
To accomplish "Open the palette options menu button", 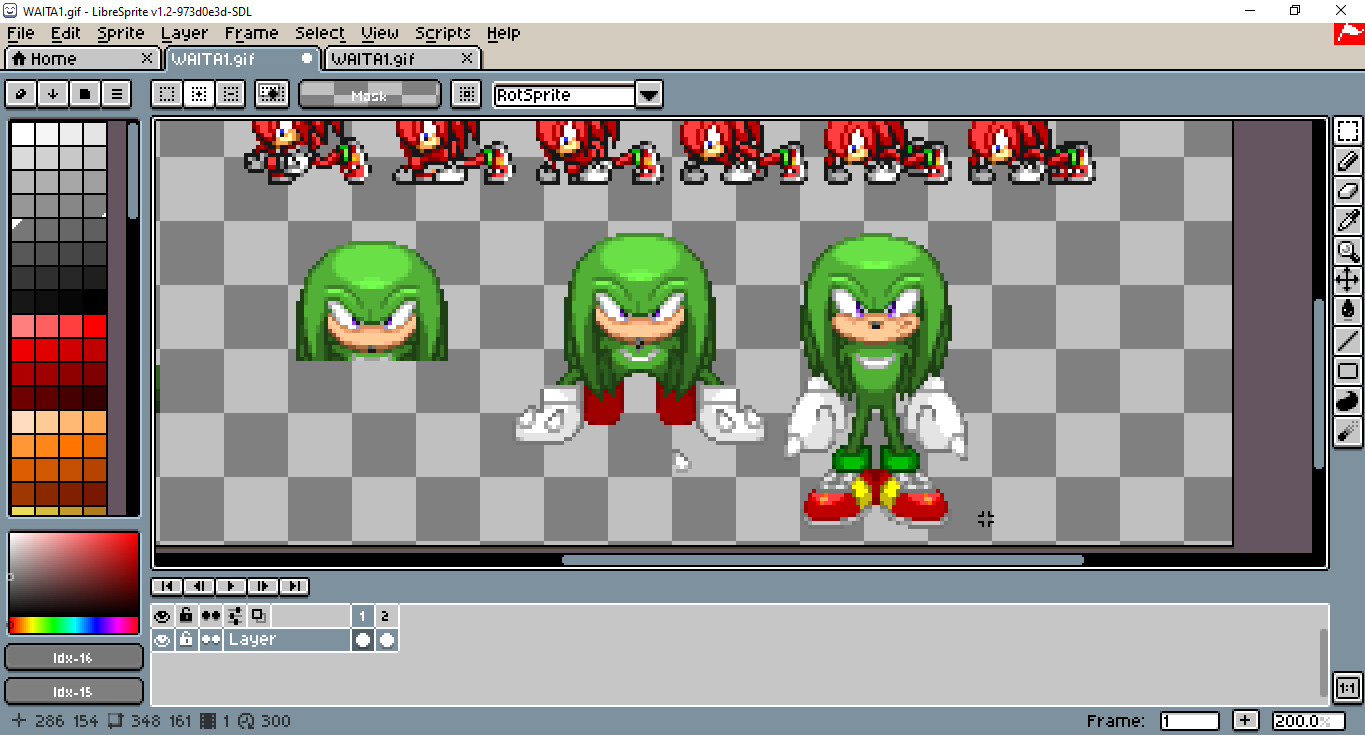I will pyautogui.click(x=117, y=94).
